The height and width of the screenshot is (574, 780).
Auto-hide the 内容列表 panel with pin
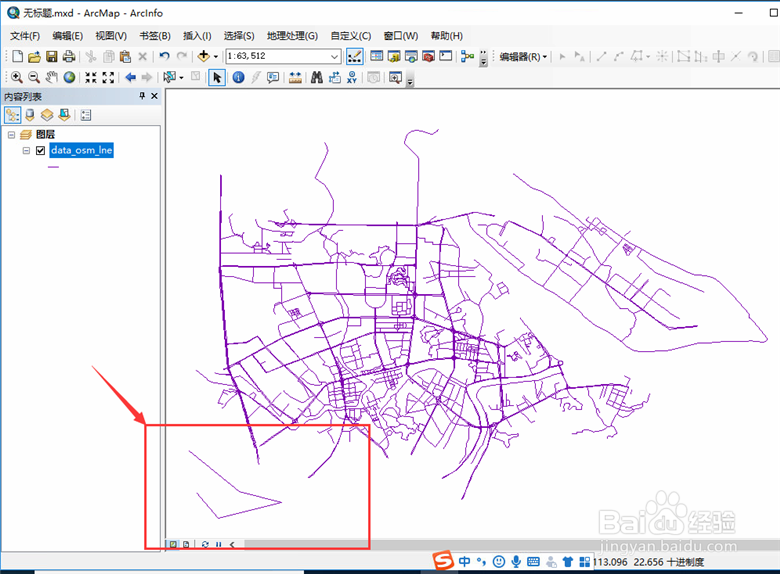142,96
